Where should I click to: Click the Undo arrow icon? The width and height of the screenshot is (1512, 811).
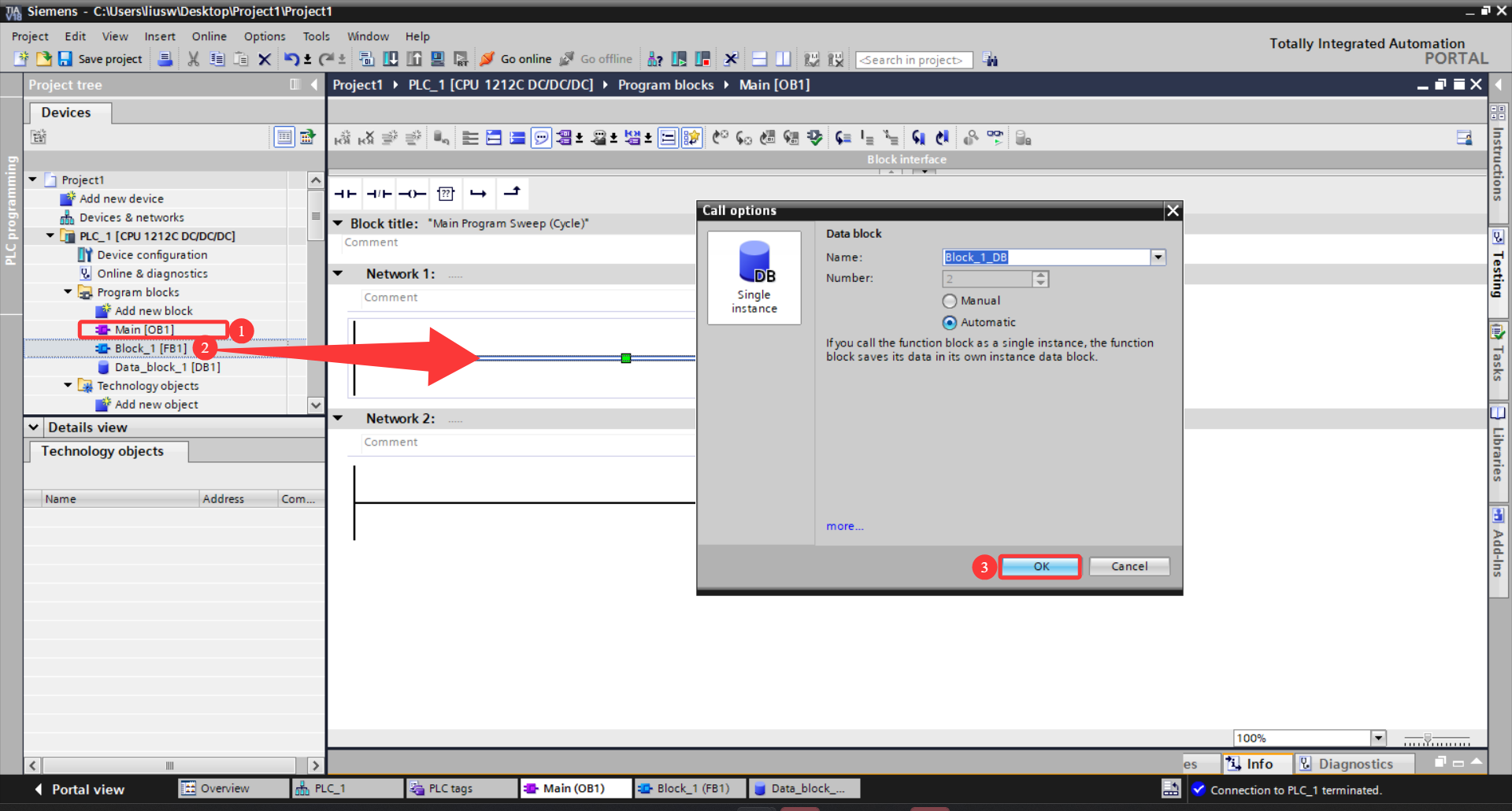tap(291, 59)
